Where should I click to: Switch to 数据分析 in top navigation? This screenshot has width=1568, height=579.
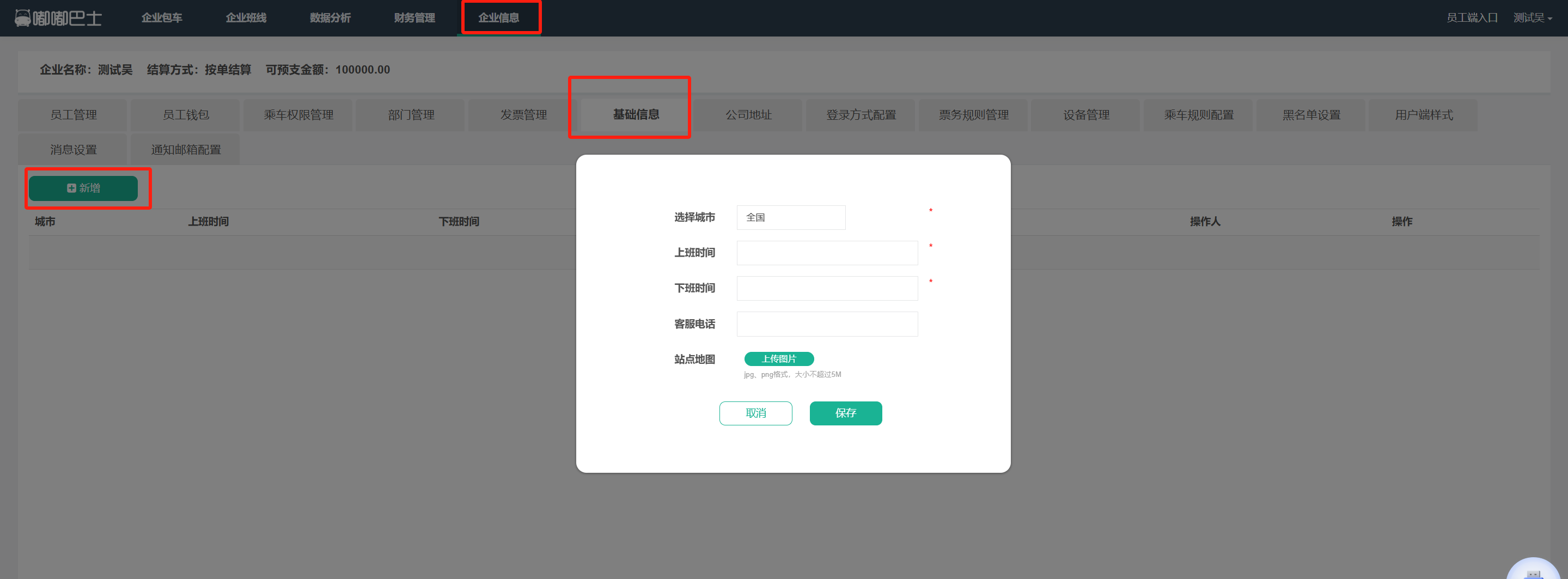330,17
